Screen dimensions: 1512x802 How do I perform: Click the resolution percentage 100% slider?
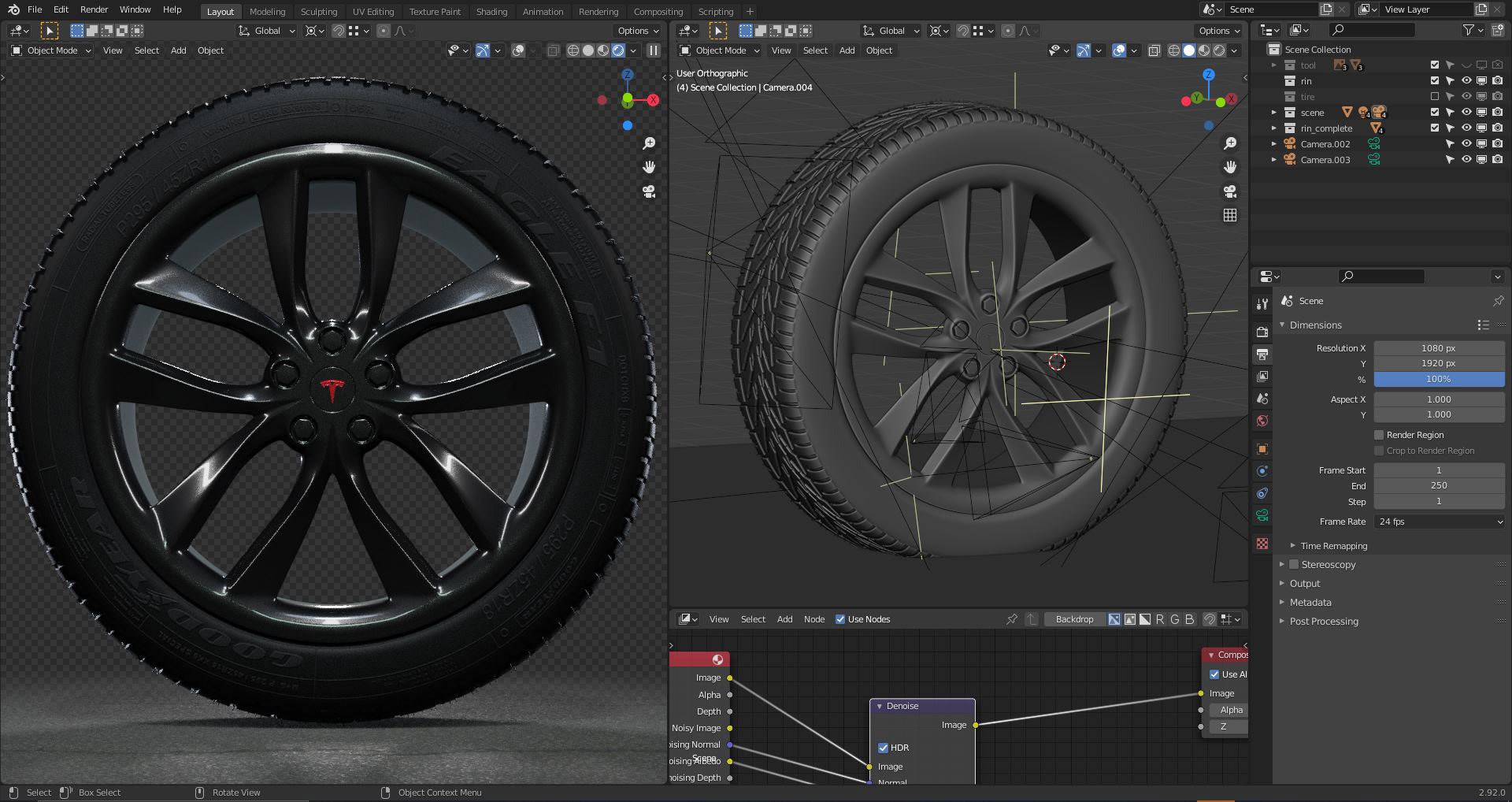[1439, 379]
